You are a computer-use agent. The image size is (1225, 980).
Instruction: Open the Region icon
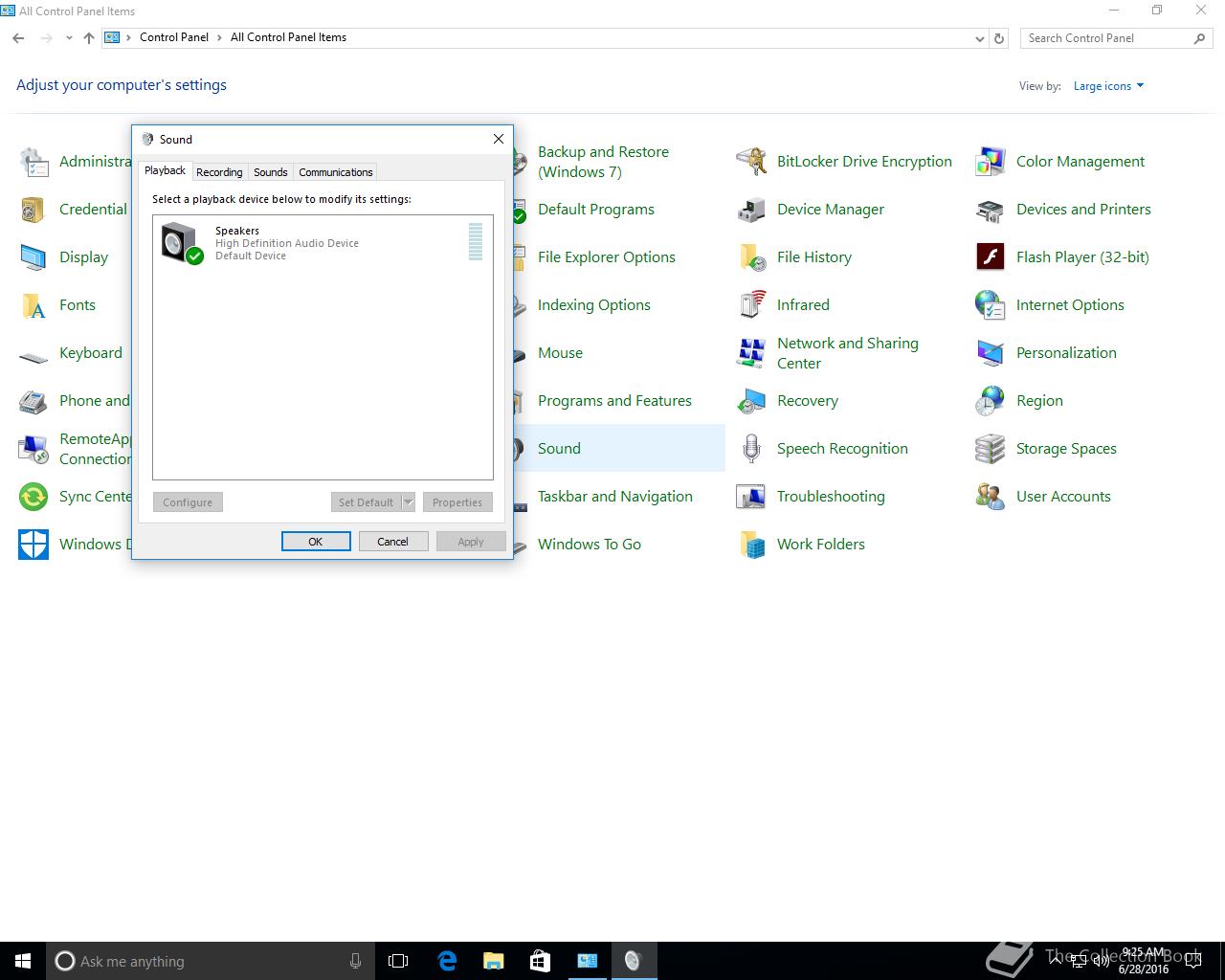pos(991,401)
